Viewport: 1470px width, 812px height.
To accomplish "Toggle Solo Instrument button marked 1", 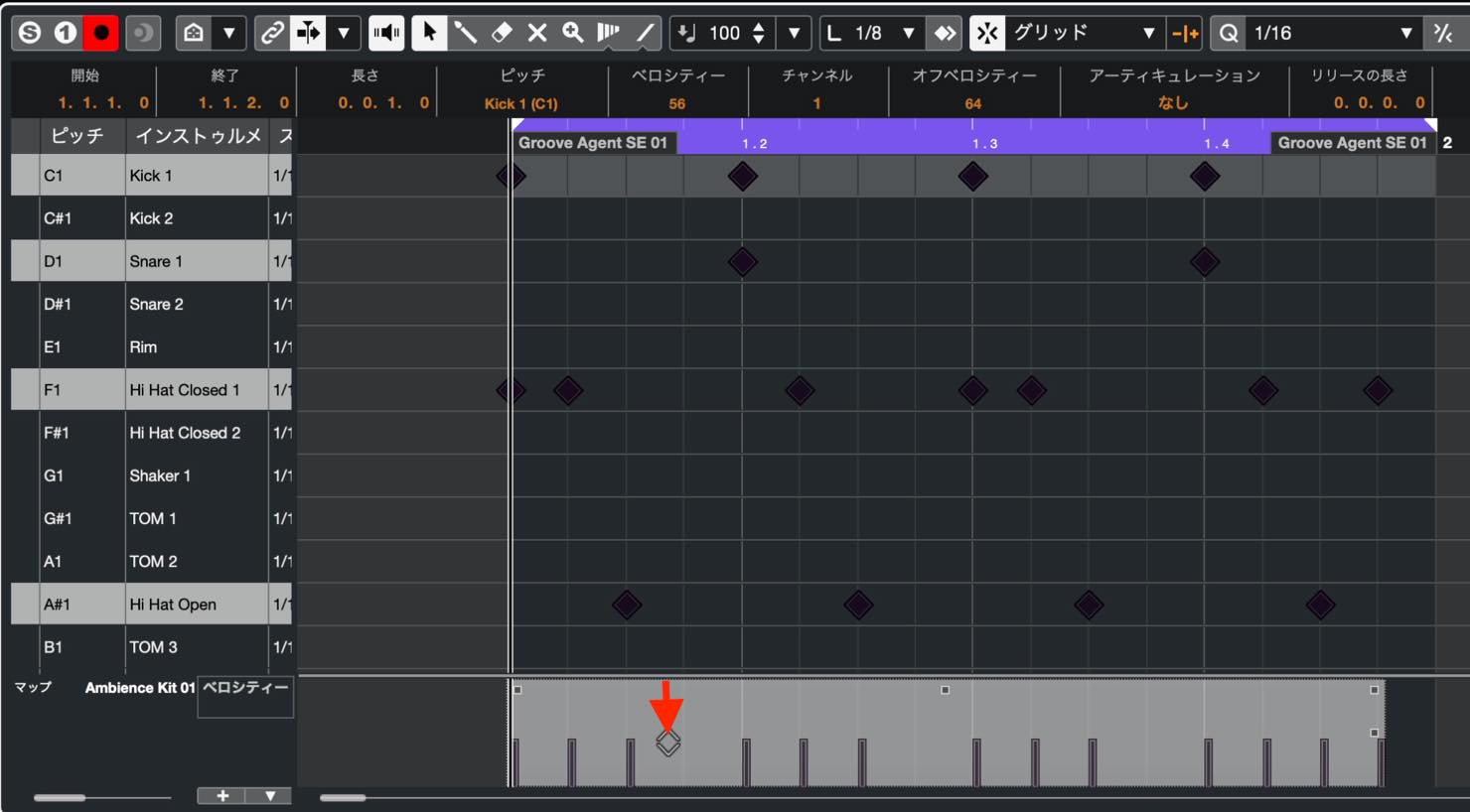I will point(66,33).
